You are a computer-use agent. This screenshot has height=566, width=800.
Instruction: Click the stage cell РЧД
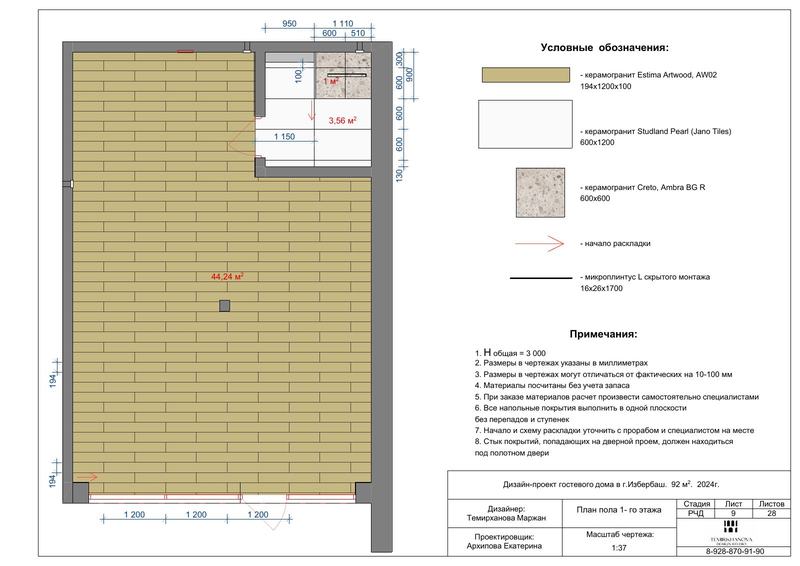[x=696, y=513]
